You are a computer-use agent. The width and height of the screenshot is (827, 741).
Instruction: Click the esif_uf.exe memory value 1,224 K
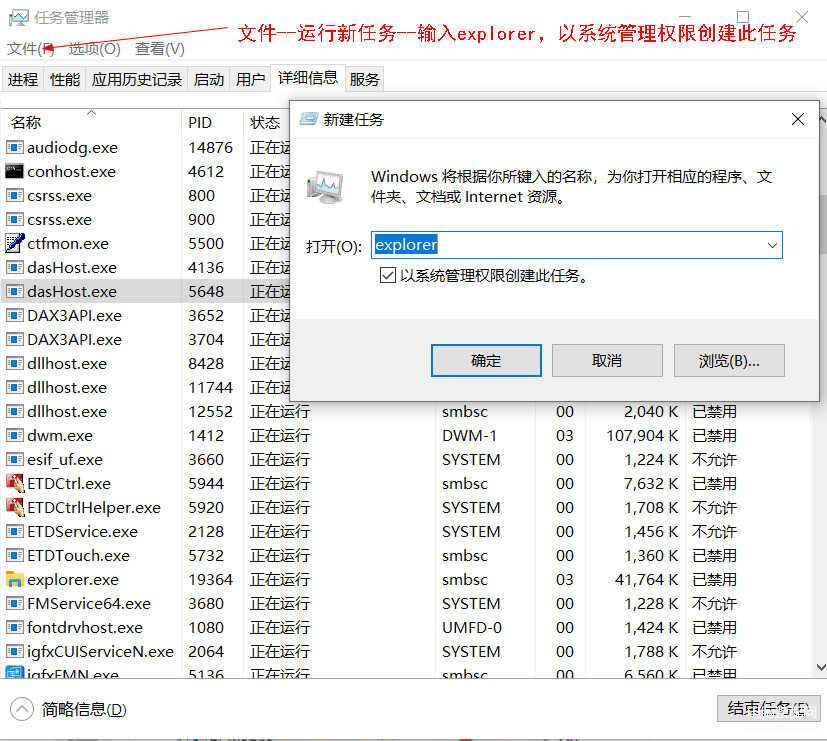(x=651, y=459)
